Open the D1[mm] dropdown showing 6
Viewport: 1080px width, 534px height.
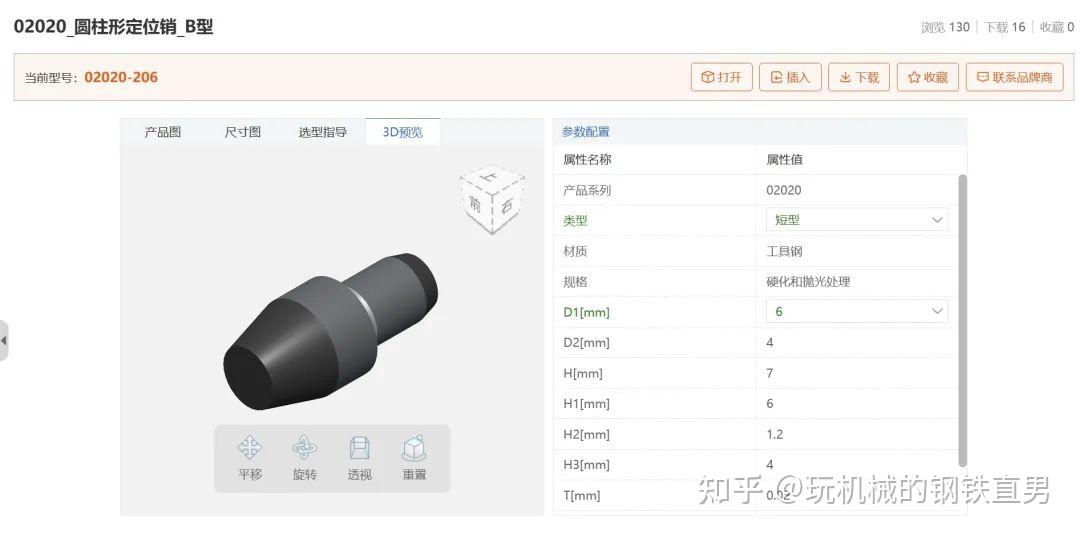(857, 311)
